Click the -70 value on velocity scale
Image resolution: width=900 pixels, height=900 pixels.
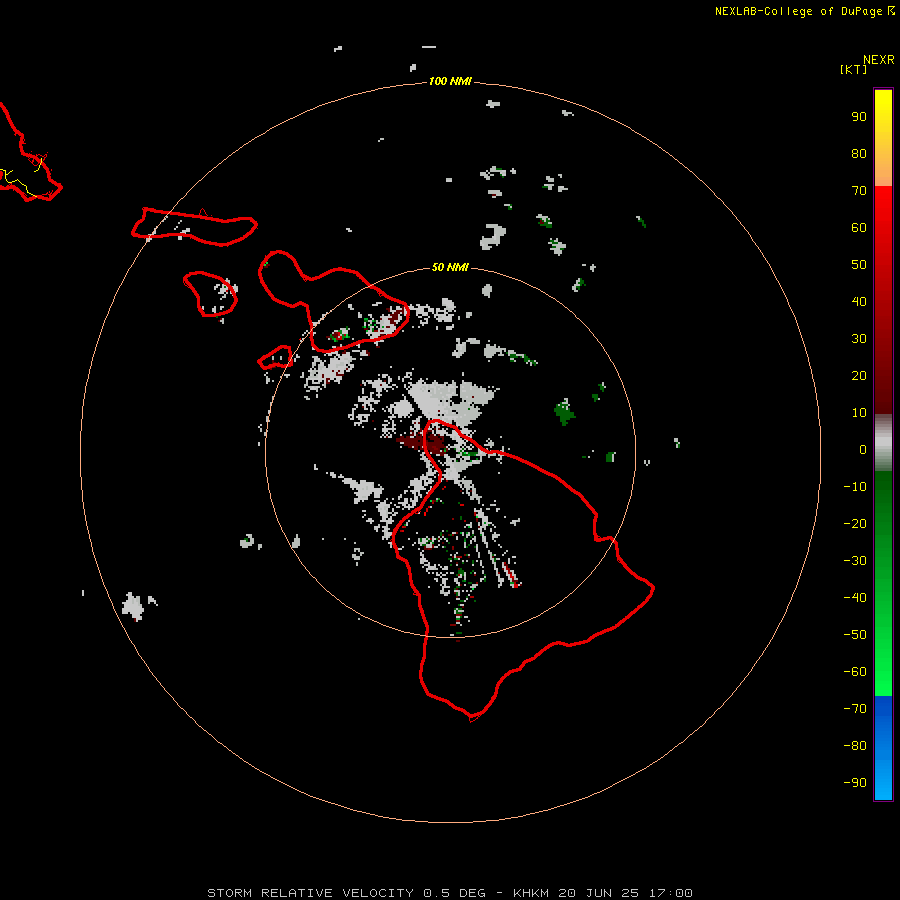click(855, 709)
